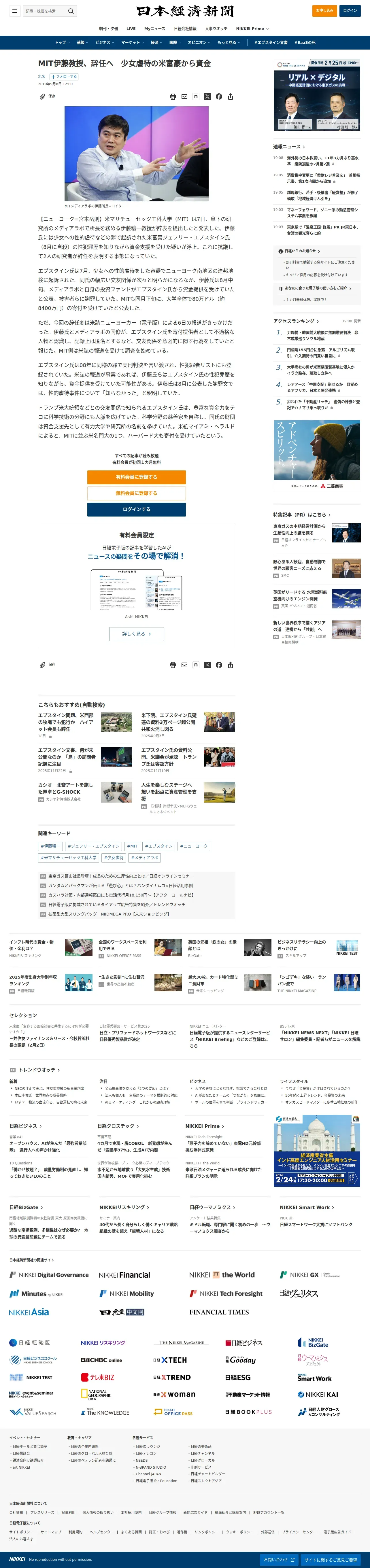This screenshot has width=370, height=1568.
Task: Open LIVE menu item
Action: tap(131, 29)
